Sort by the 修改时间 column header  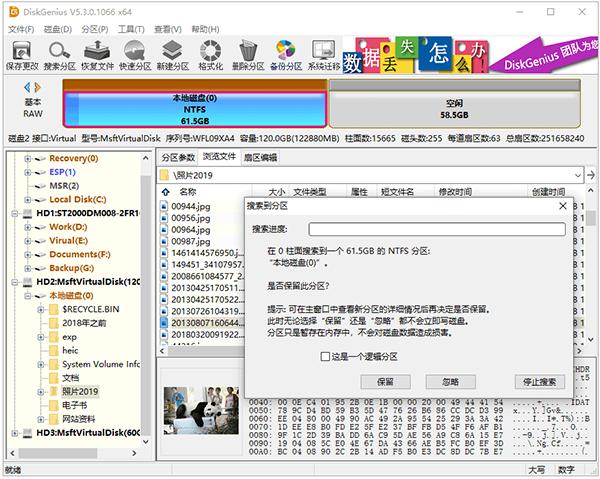[455, 192]
